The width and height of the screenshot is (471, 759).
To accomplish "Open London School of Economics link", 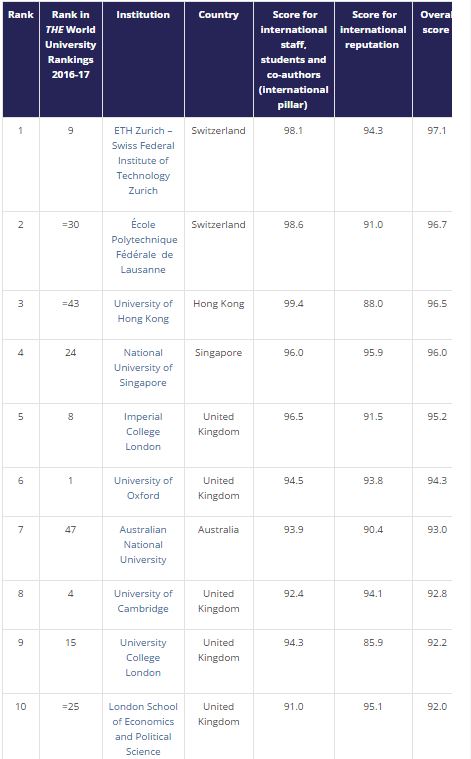I will point(143,729).
